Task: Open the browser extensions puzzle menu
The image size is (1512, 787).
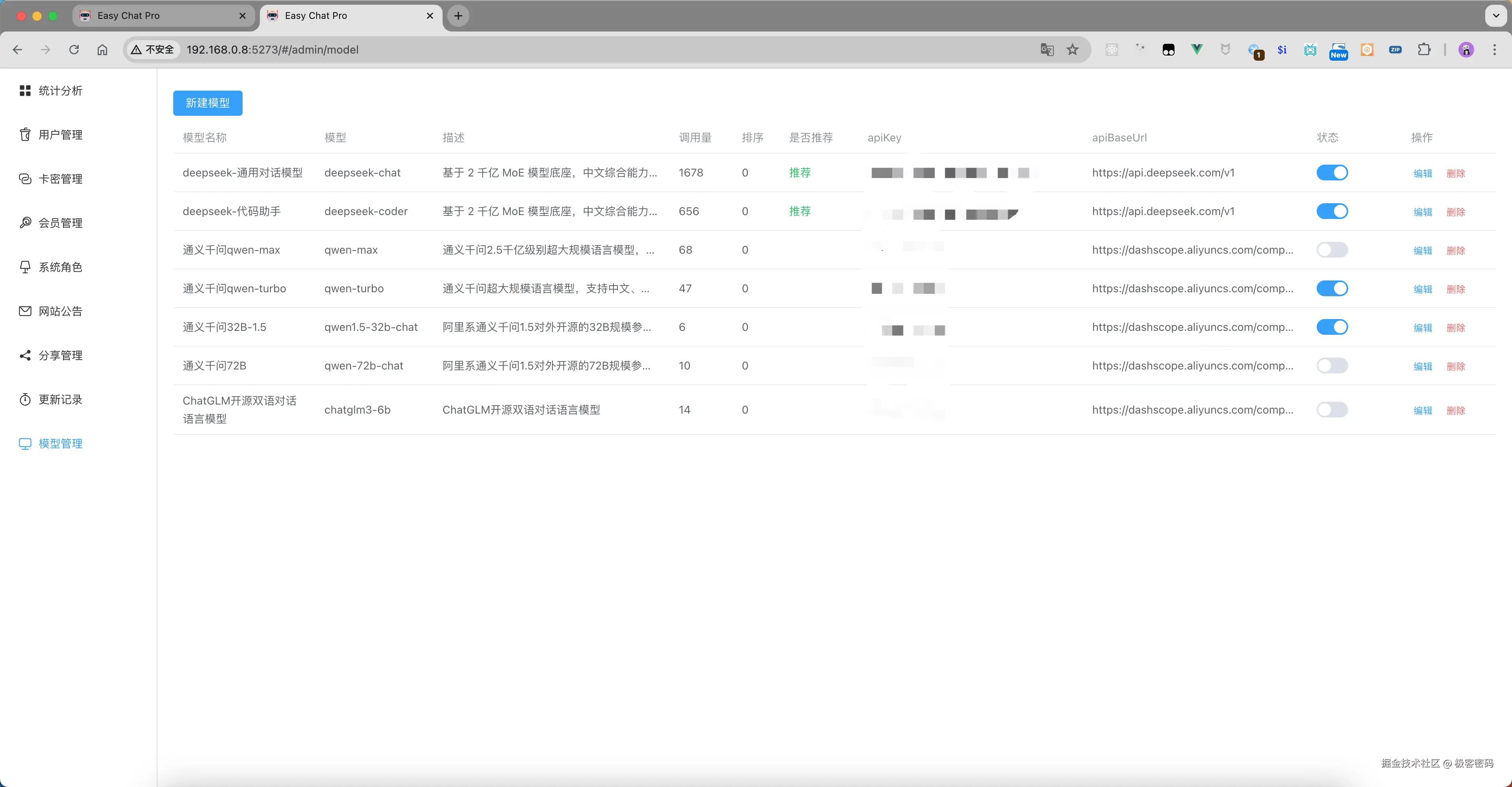Action: point(1424,50)
